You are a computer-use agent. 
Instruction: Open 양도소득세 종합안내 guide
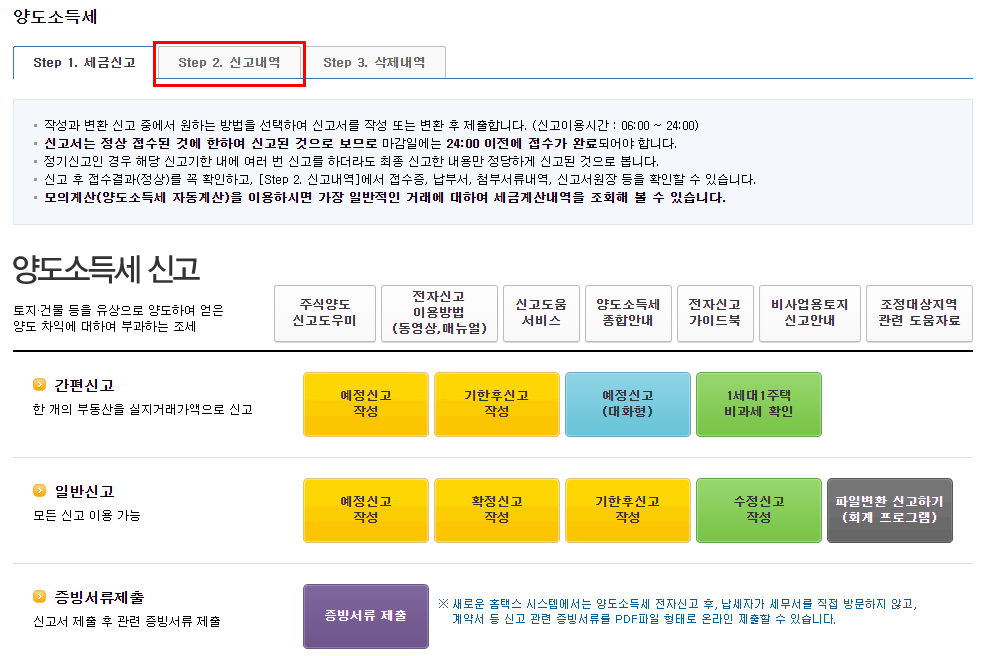[x=628, y=313]
